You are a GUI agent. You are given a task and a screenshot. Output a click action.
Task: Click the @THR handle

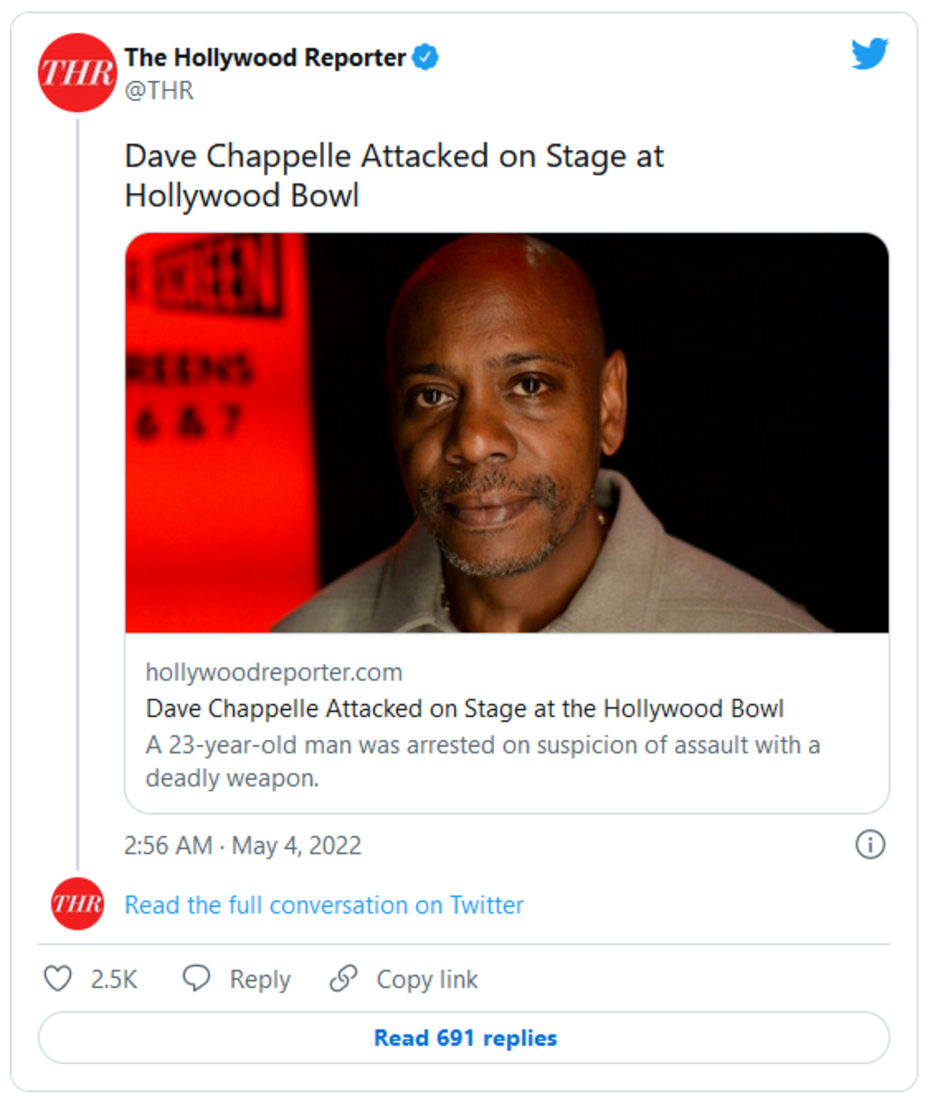pos(159,91)
